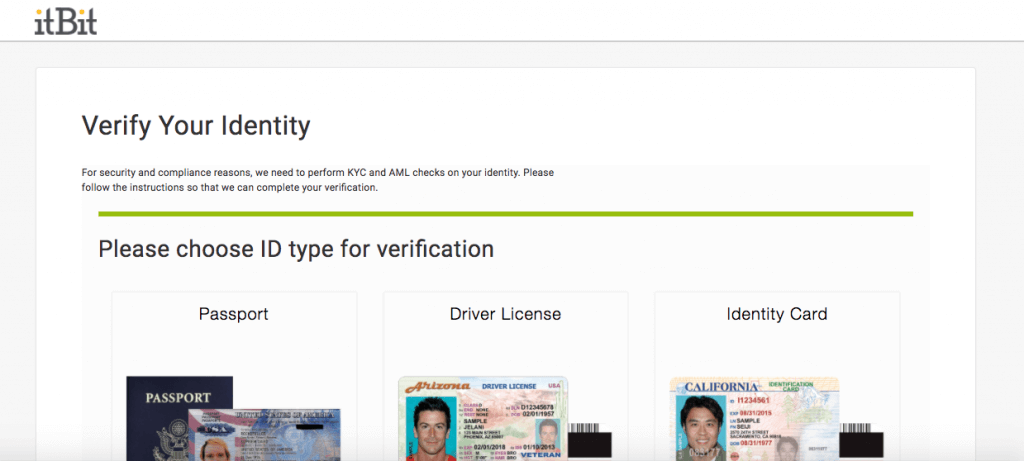Image resolution: width=1024 pixels, height=461 pixels.
Task: Choose the Identity Card ID type heading
Action: tap(776, 314)
